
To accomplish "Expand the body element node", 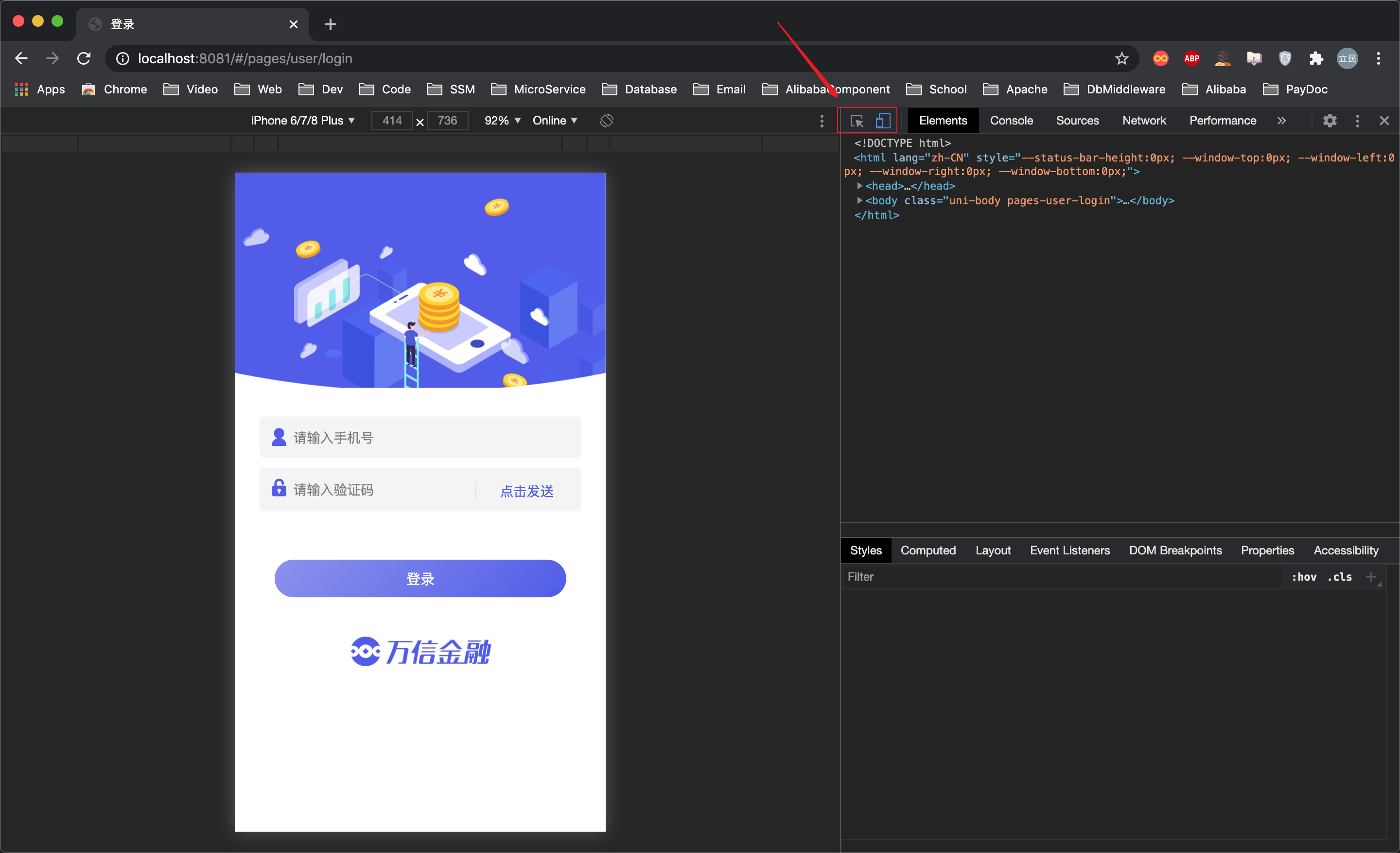I will point(859,200).
